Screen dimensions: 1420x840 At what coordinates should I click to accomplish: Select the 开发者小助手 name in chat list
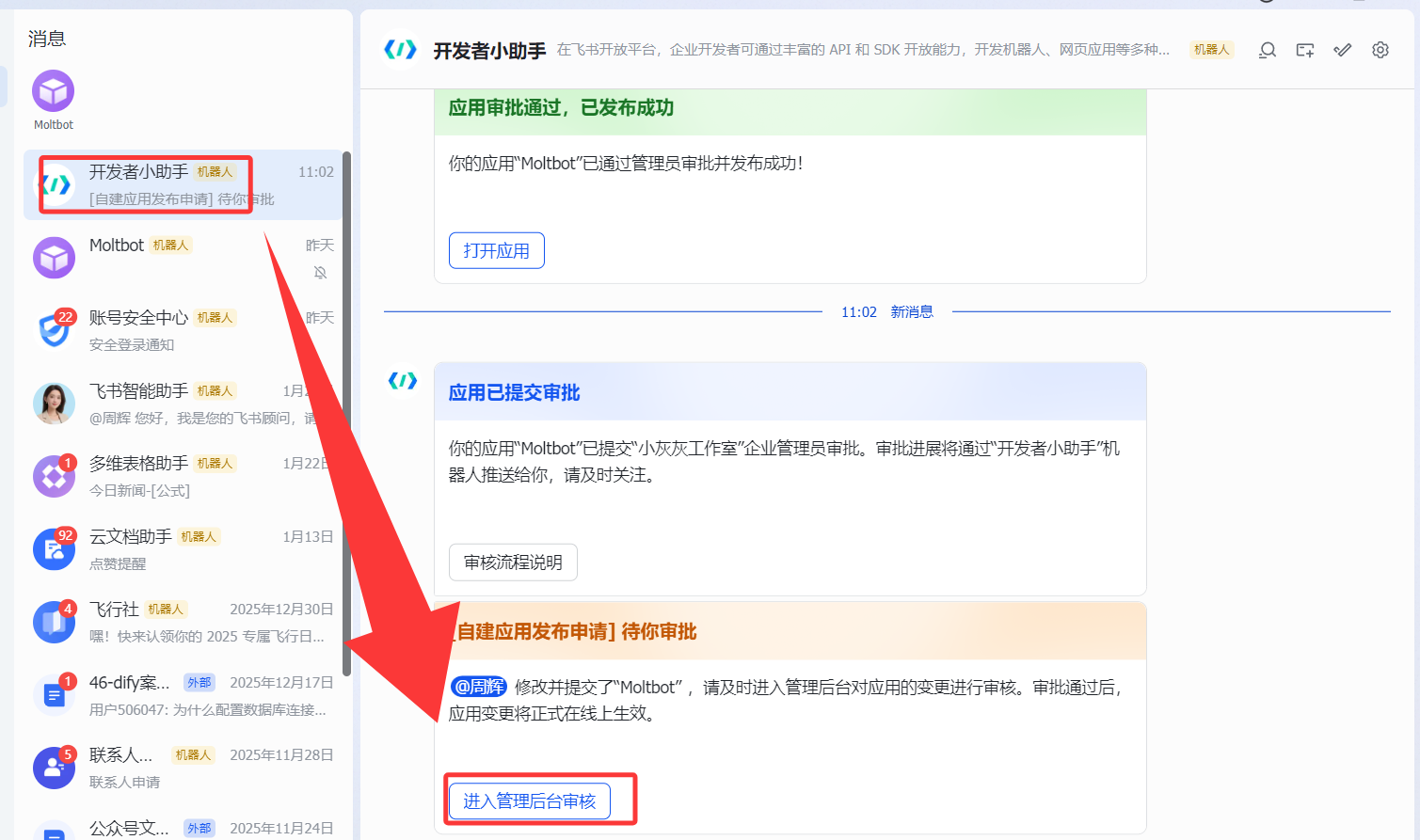click(138, 172)
